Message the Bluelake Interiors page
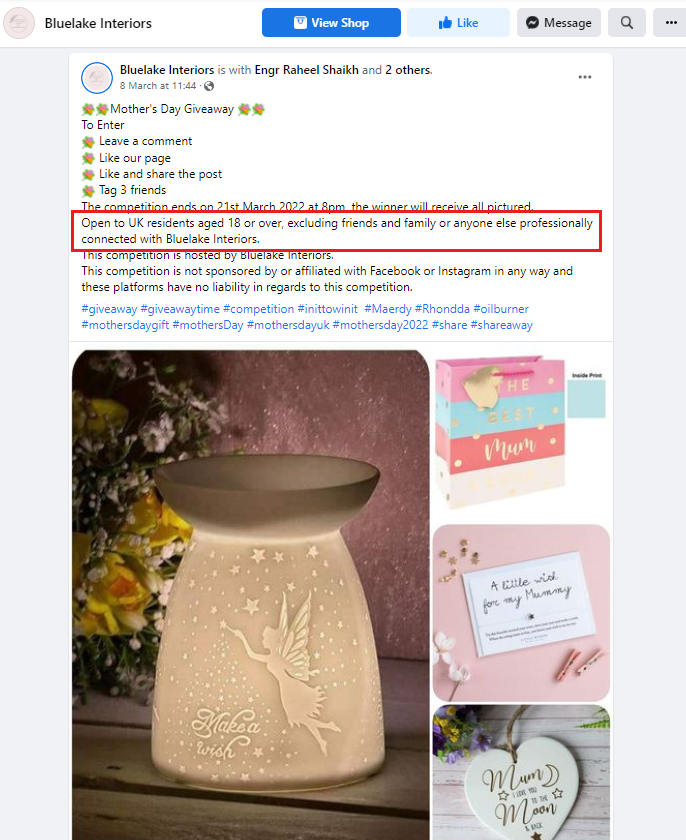 click(559, 22)
